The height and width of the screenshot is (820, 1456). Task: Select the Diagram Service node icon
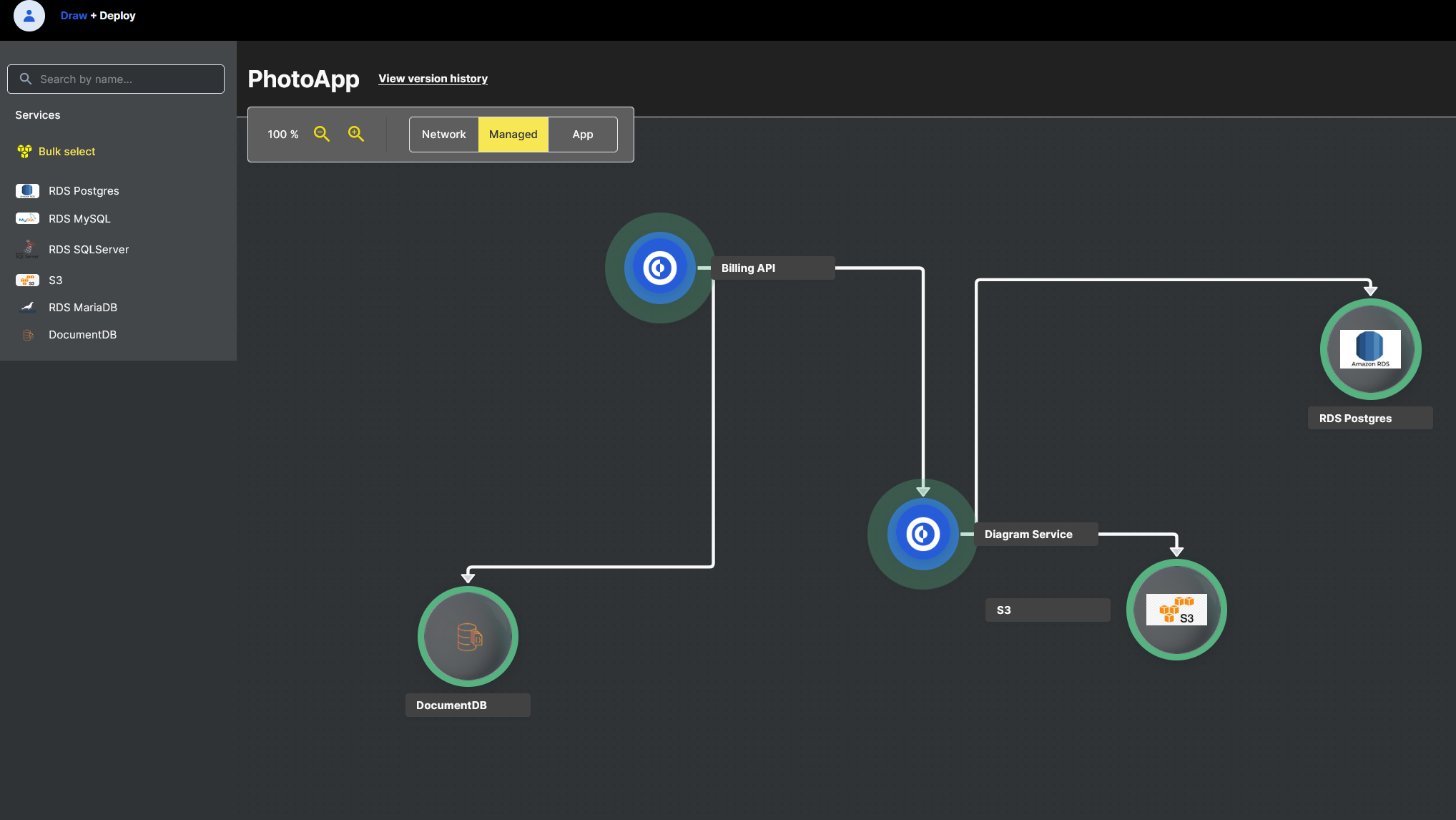(x=923, y=534)
